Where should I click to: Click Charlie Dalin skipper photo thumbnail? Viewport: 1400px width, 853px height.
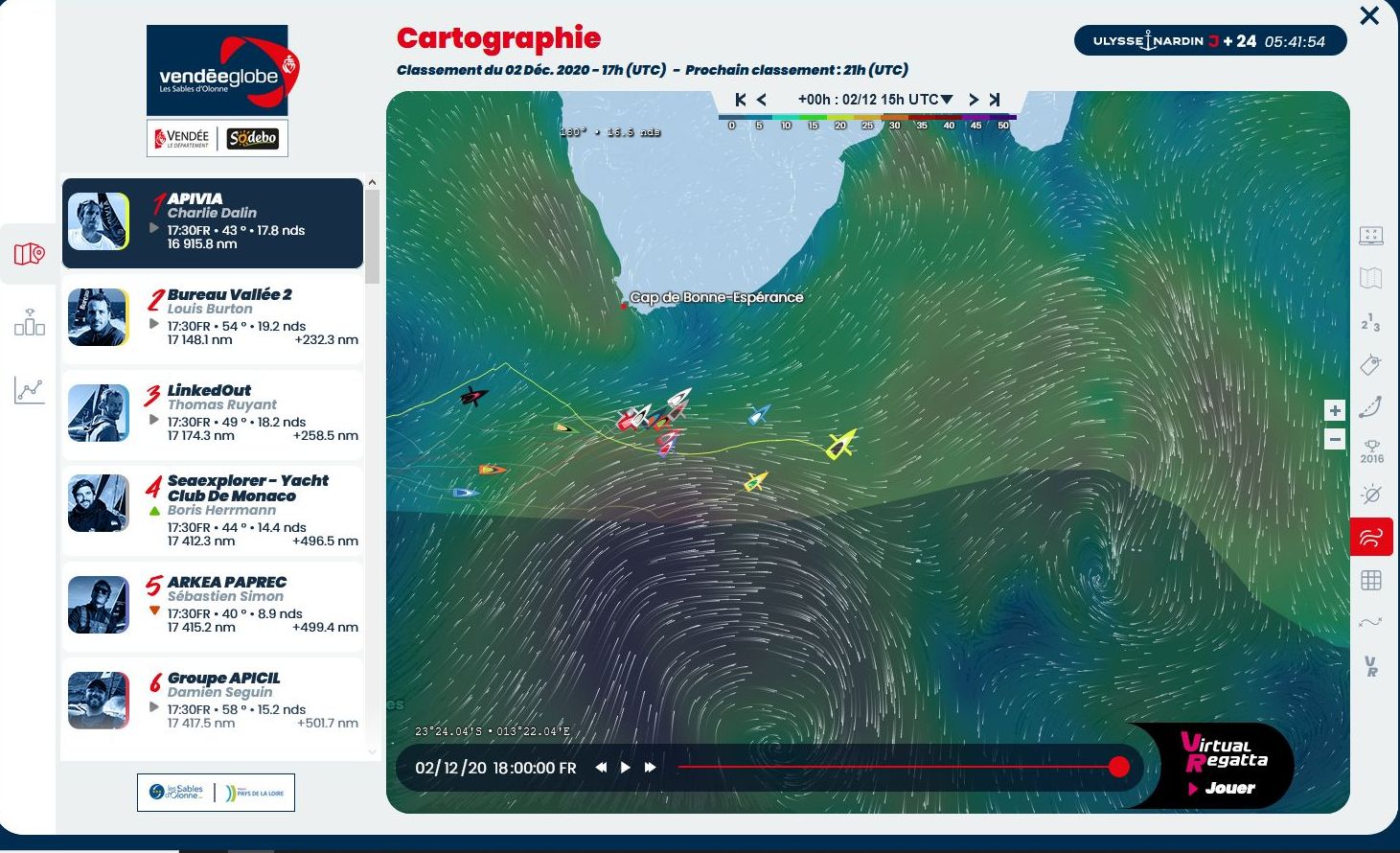99,221
